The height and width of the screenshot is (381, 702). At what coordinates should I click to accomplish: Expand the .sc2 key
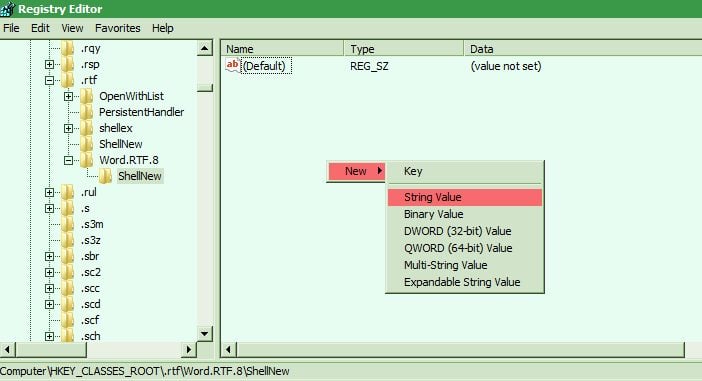[x=49, y=273]
